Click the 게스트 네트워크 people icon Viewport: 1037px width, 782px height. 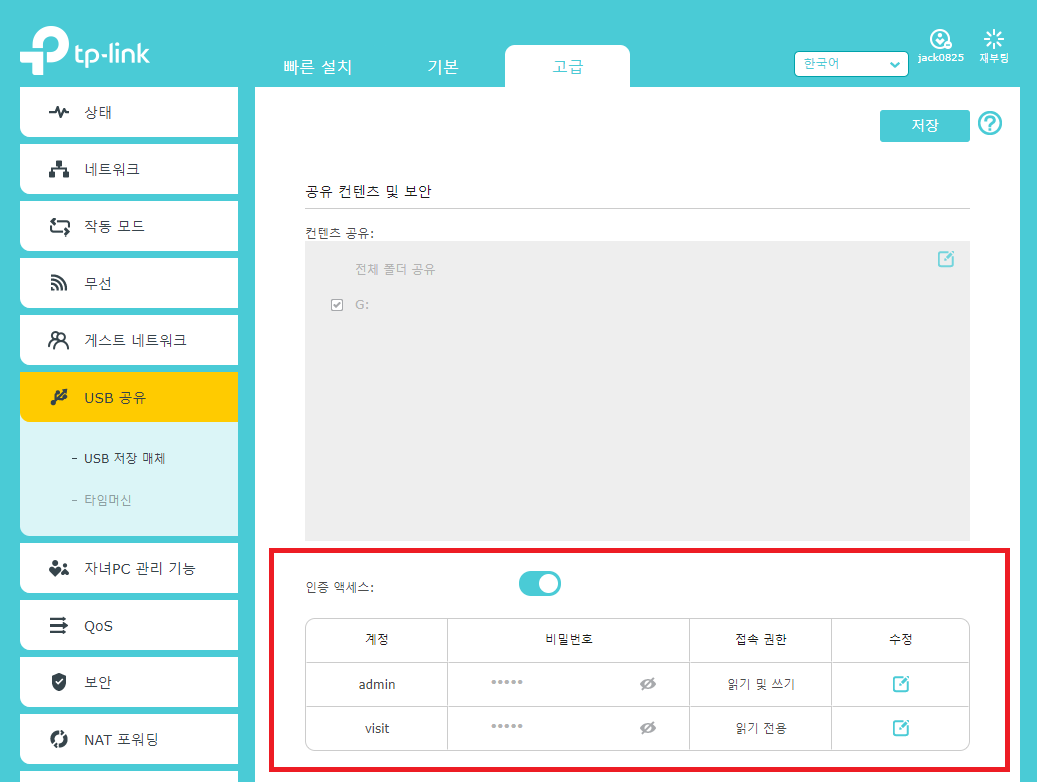[x=58, y=340]
